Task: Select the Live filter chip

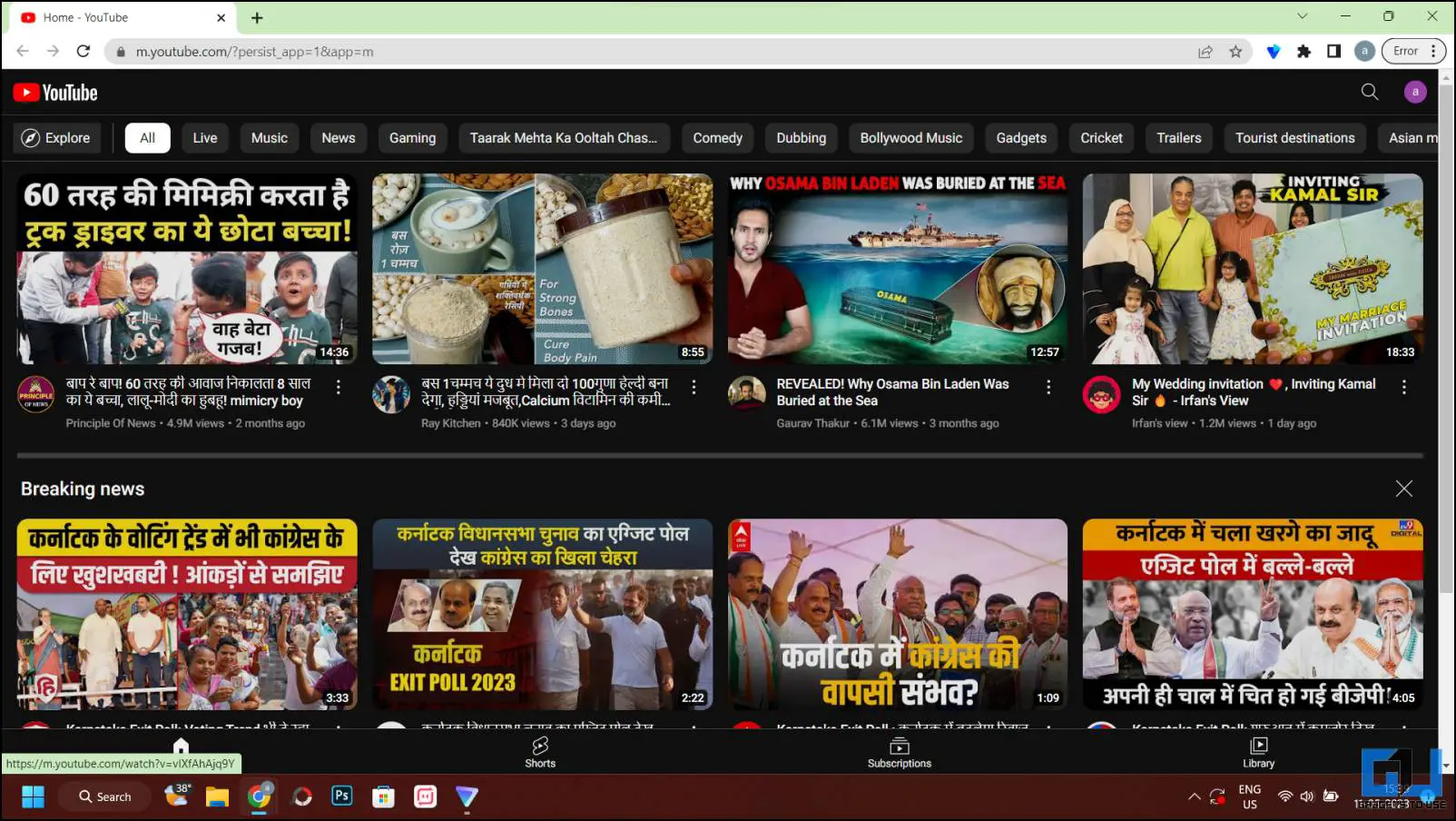Action: point(205,138)
